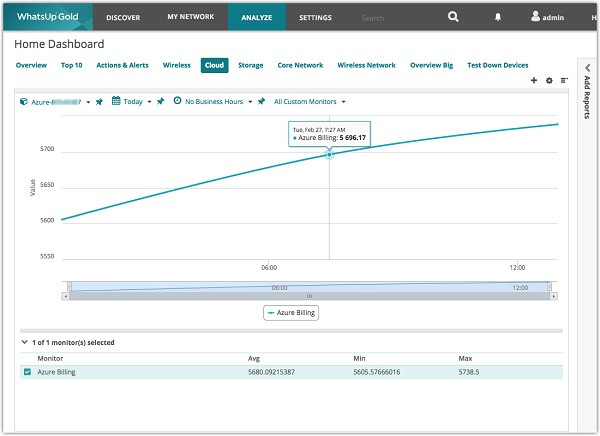Click the WhatsUp Gold logo

pyautogui.click(x=47, y=17)
